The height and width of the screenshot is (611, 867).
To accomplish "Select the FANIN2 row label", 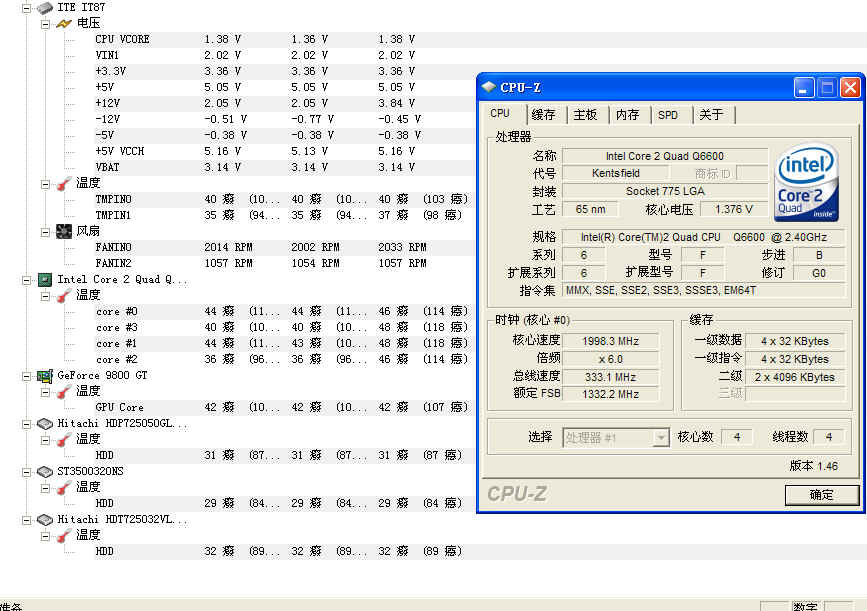I will [x=113, y=263].
